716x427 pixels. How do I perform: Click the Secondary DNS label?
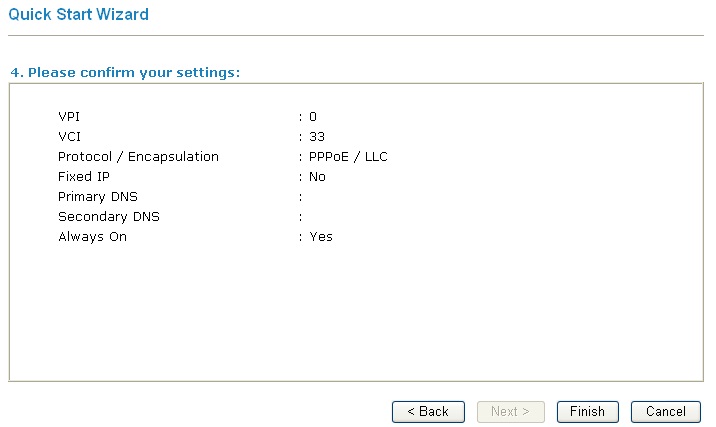(x=108, y=217)
